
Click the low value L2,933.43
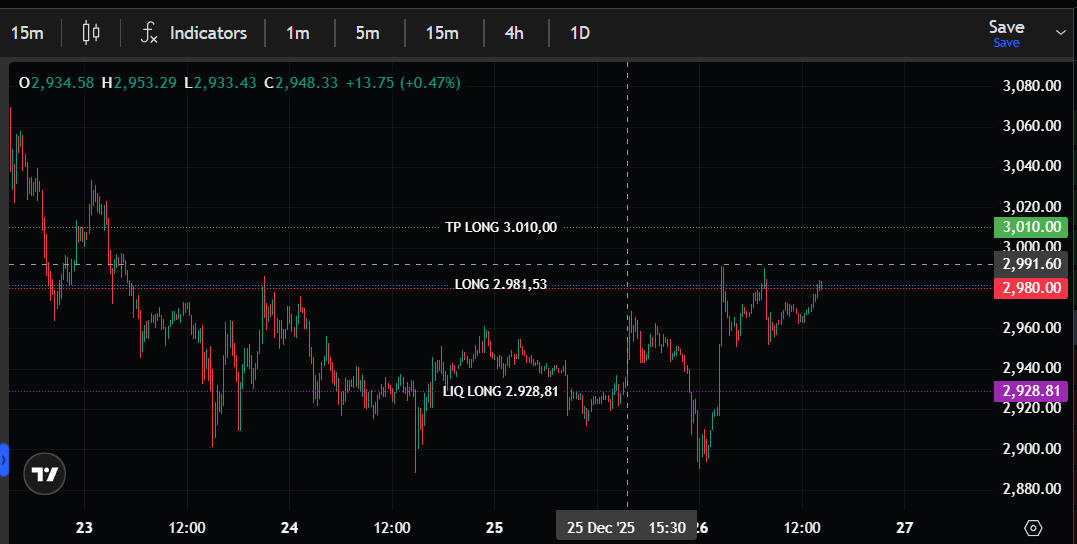(220, 82)
